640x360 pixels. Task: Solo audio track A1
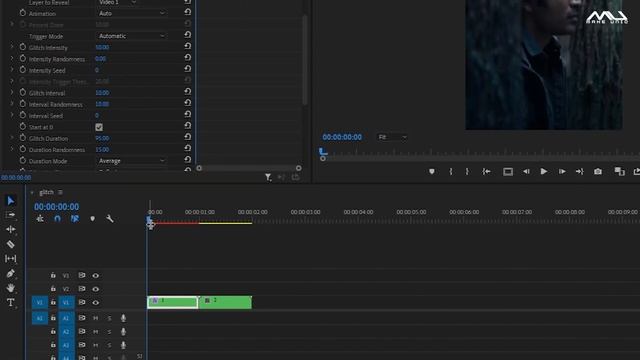pyautogui.click(x=109, y=318)
